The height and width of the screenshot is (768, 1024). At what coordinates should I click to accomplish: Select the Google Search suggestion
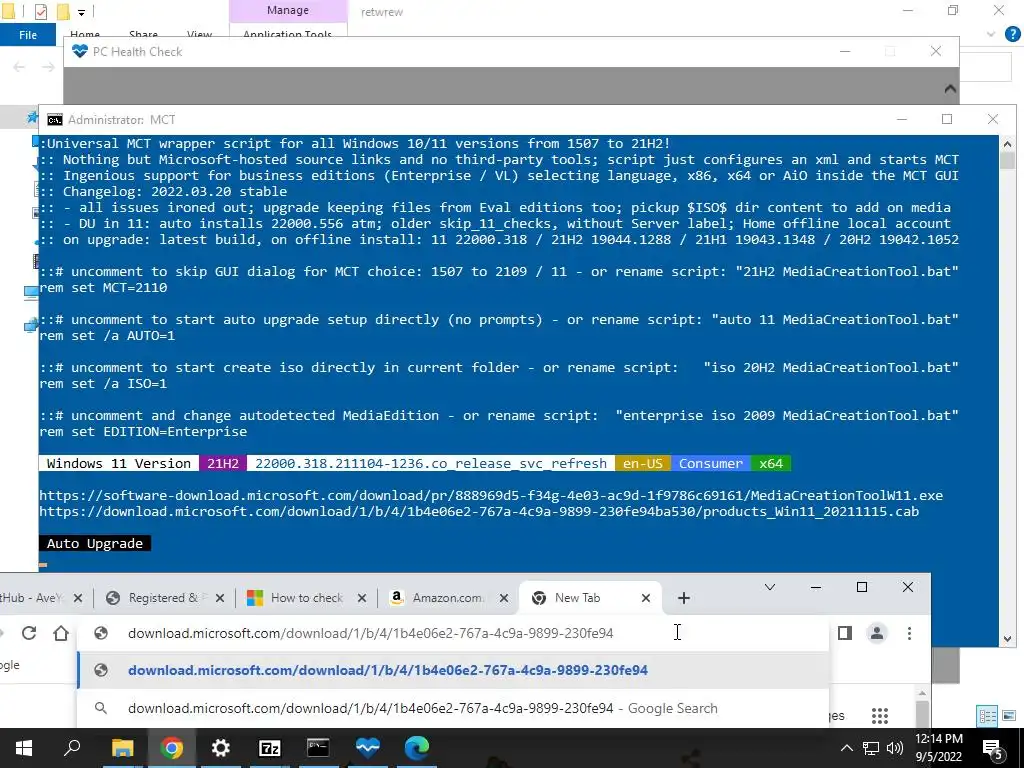click(453, 708)
